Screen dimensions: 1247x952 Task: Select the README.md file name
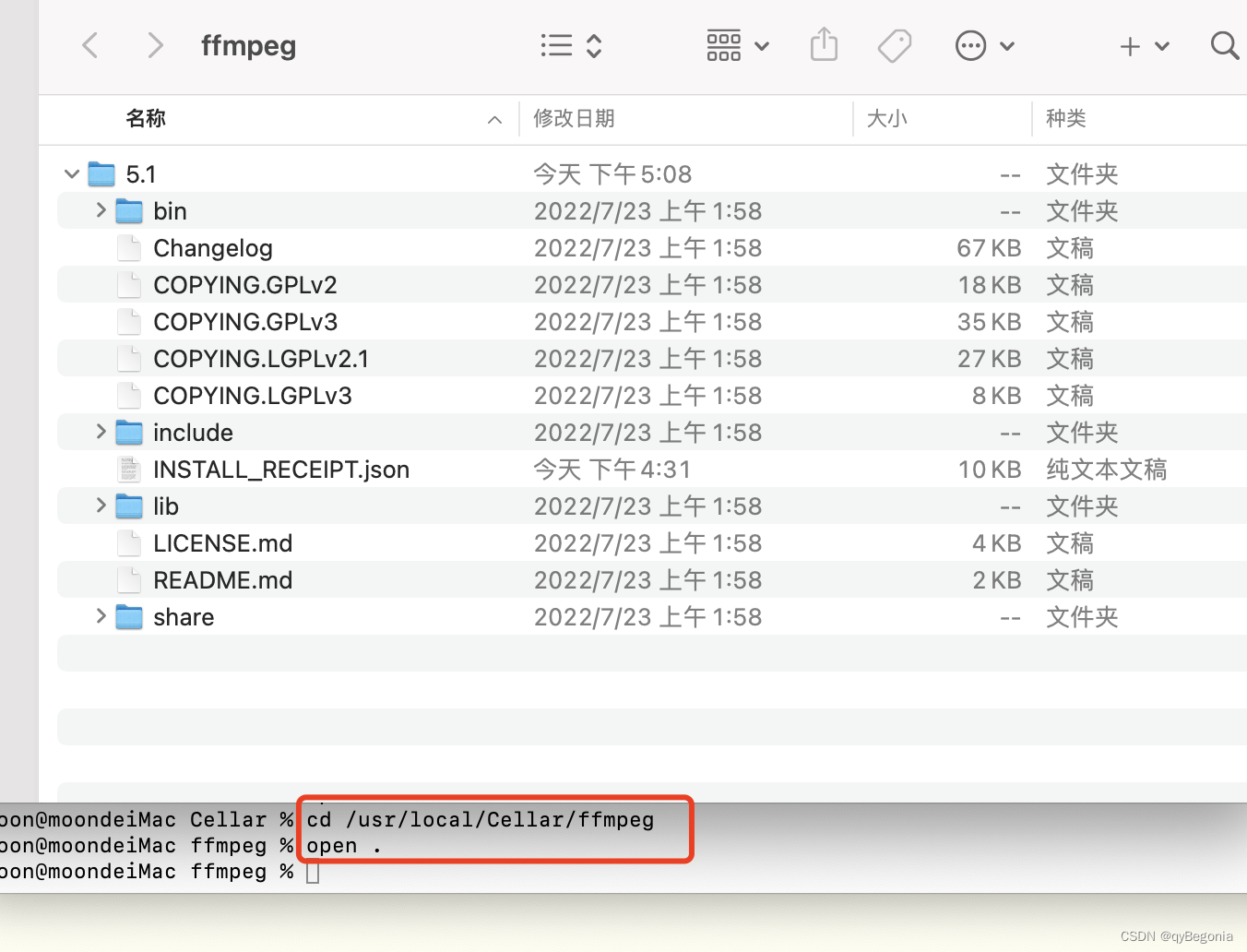223,580
